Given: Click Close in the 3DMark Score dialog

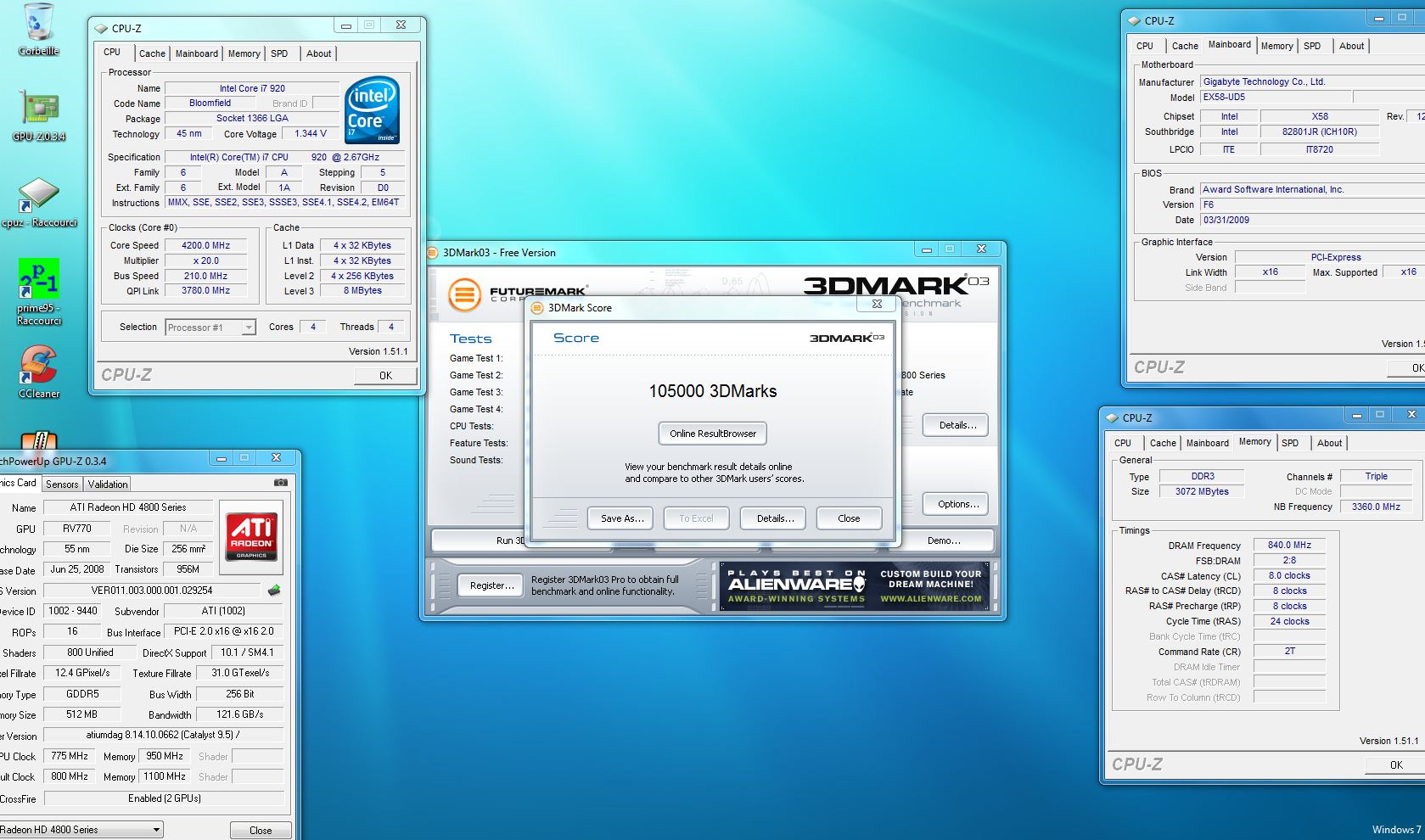Looking at the screenshot, I should (x=849, y=518).
